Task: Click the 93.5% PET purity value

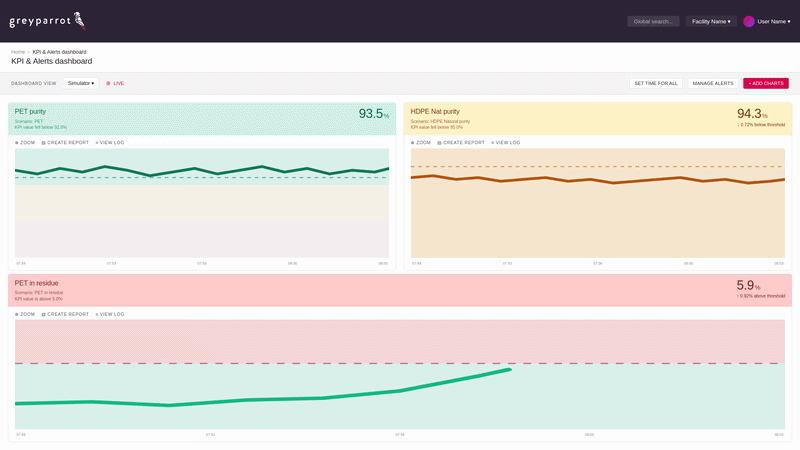Action: coord(373,114)
